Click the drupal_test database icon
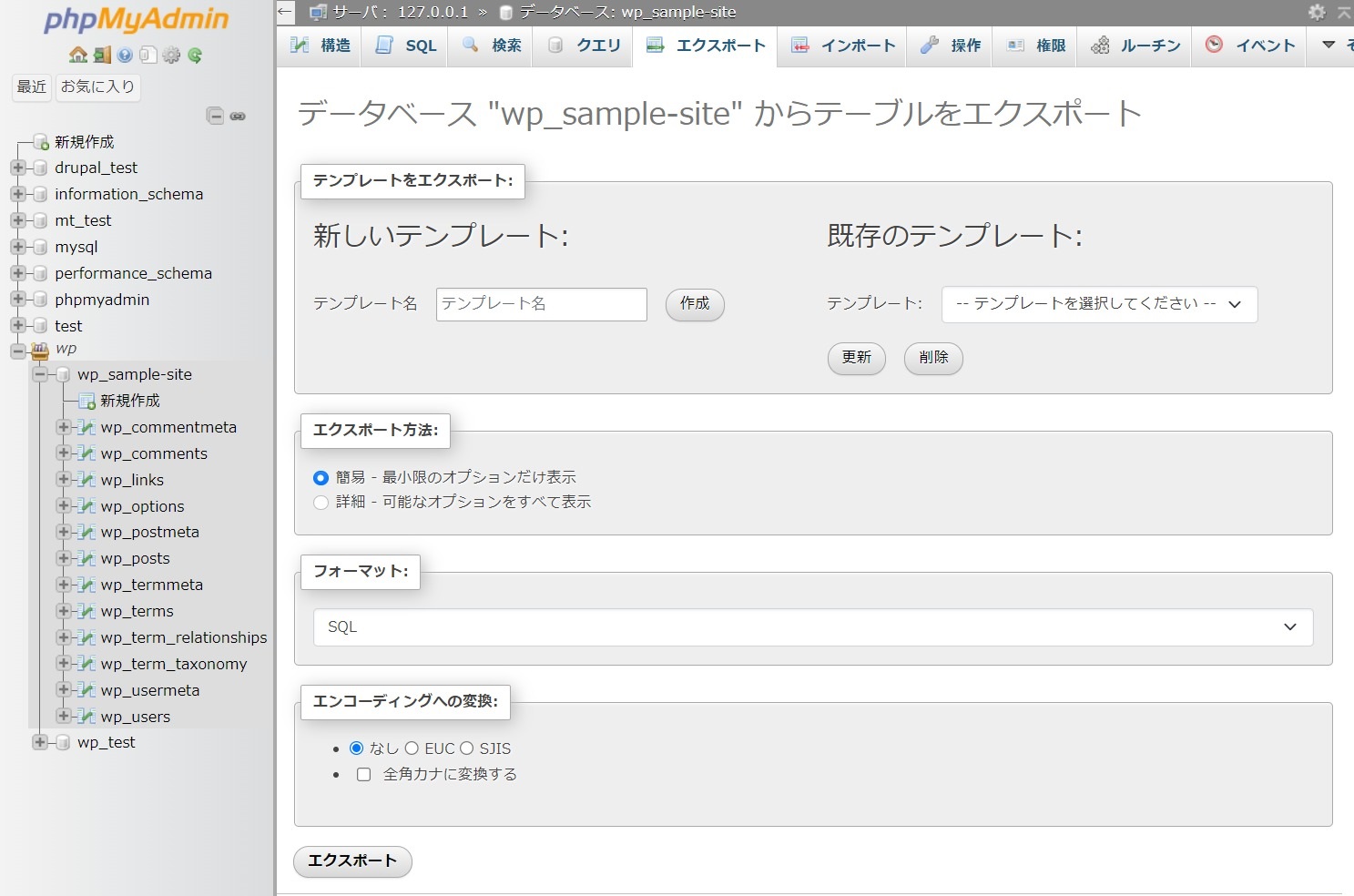 [x=39, y=168]
